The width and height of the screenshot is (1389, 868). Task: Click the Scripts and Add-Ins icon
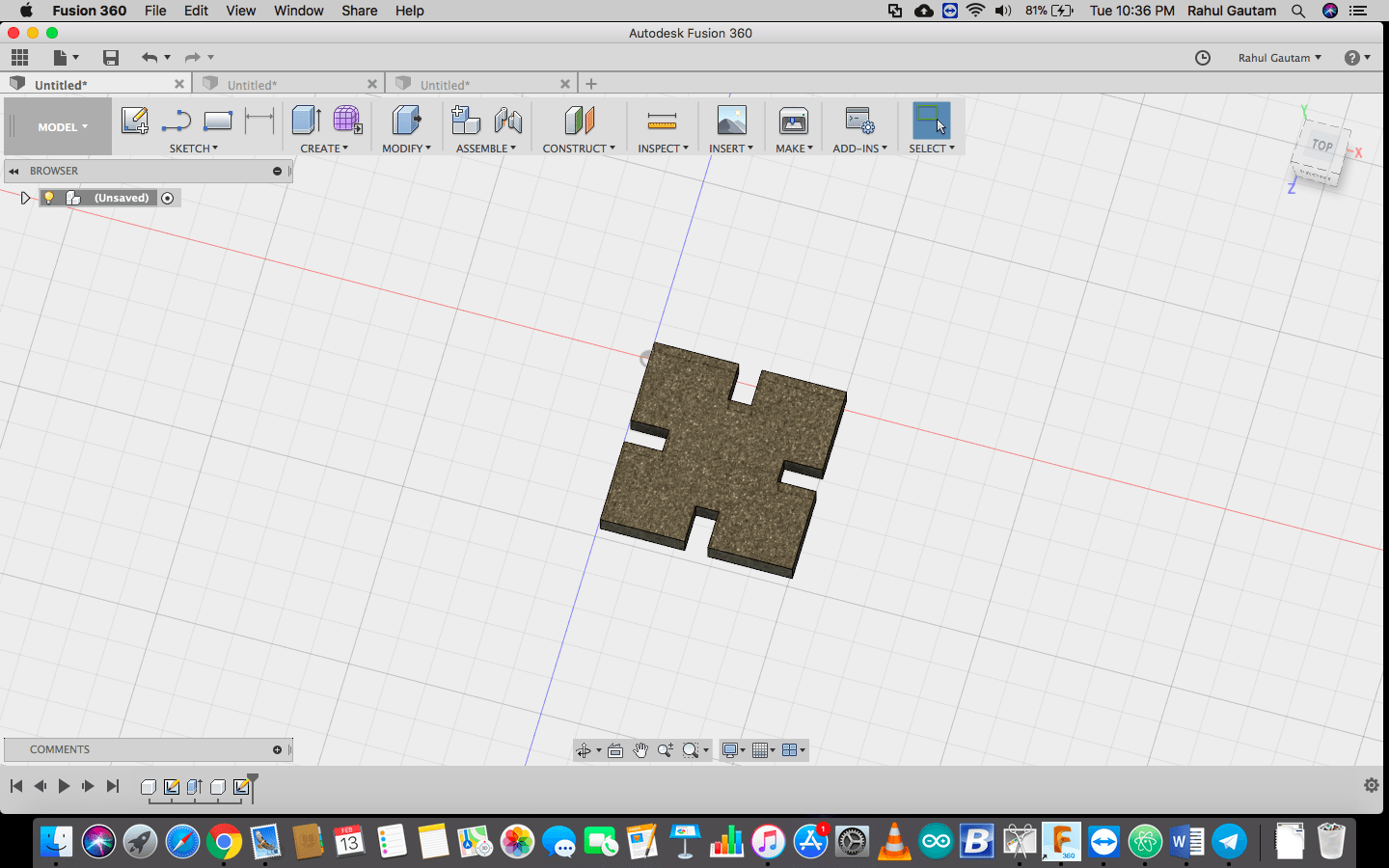point(859,121)
